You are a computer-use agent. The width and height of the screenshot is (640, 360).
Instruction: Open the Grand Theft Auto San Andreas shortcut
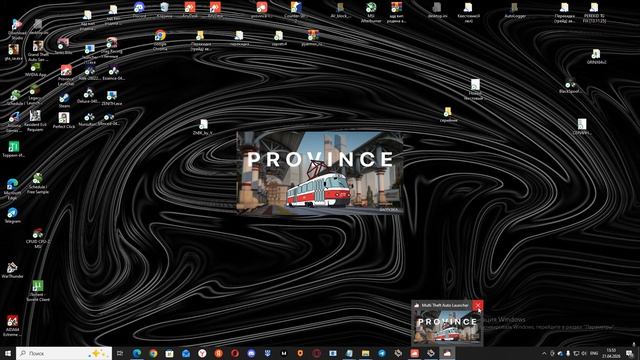coord(38,51)
